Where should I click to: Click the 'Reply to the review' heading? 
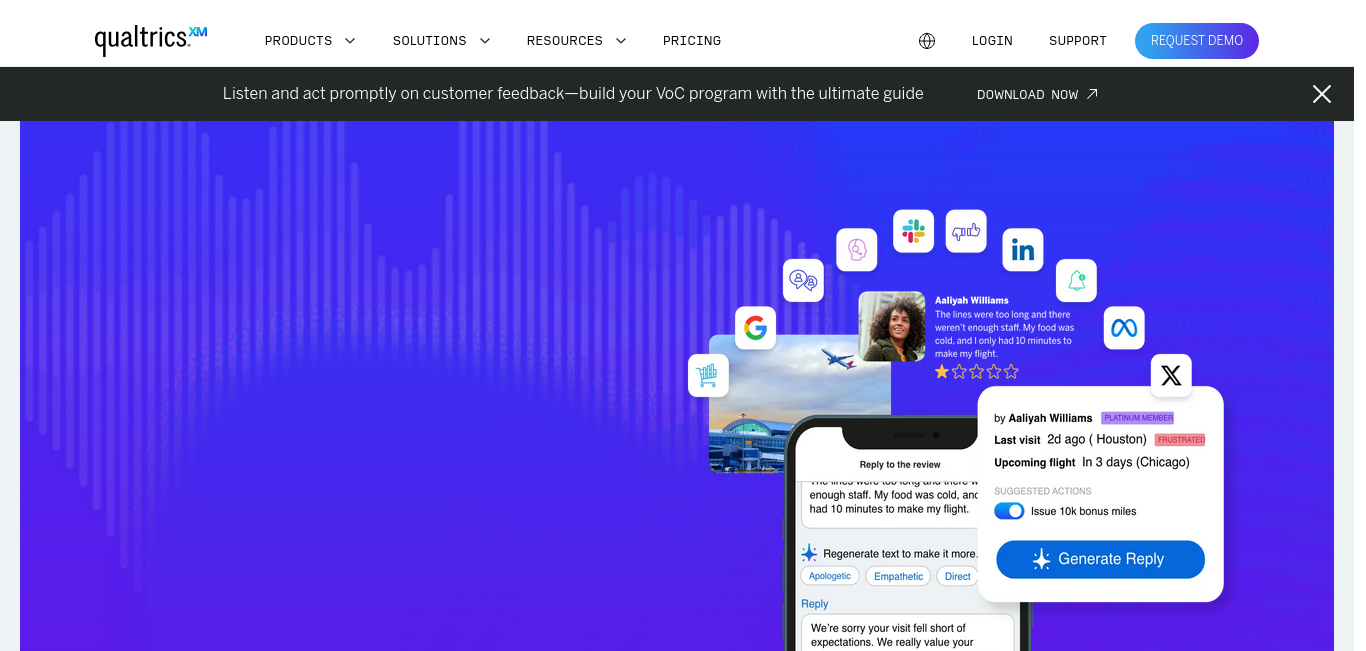(x=900, y=465)
